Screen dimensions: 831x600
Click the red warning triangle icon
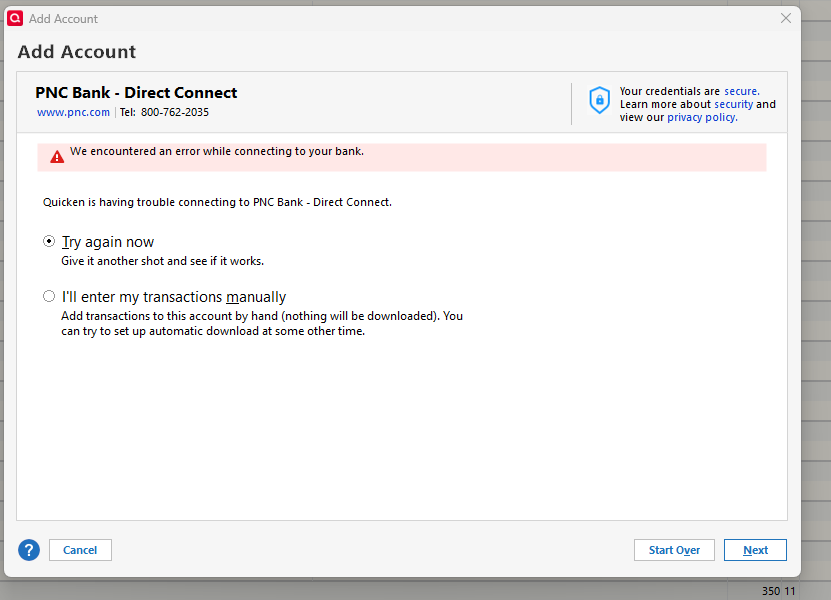point(57,157)
